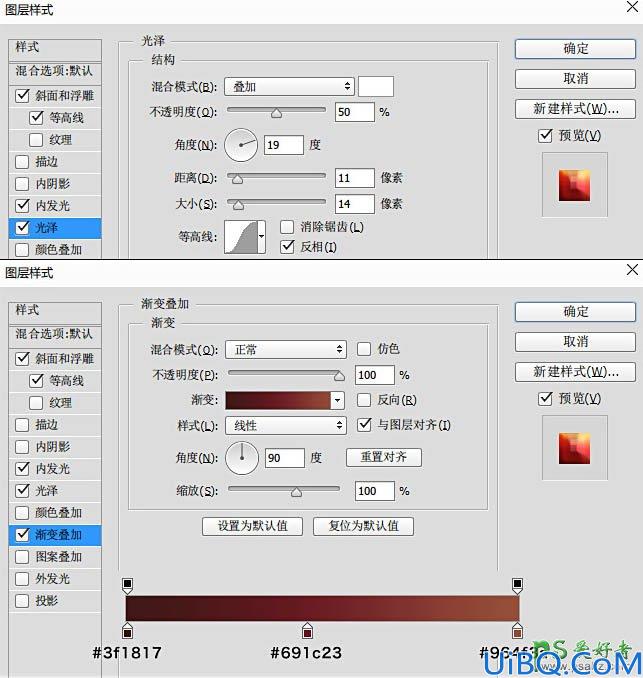Tick the 投影 effect checkbox
This screenshot has width=643, height=678.
[x=22, y=601]
